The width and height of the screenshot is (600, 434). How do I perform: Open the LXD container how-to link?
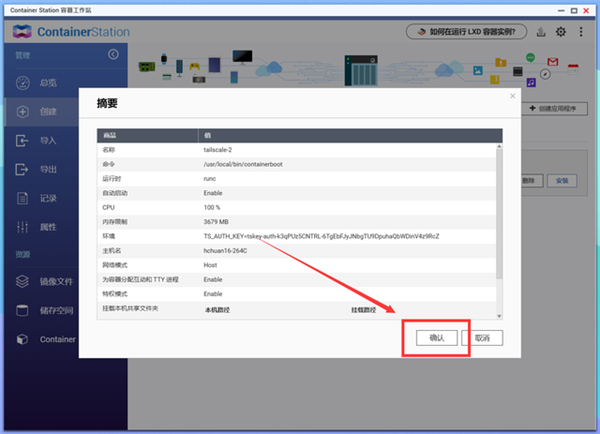[x=466, y=32]
